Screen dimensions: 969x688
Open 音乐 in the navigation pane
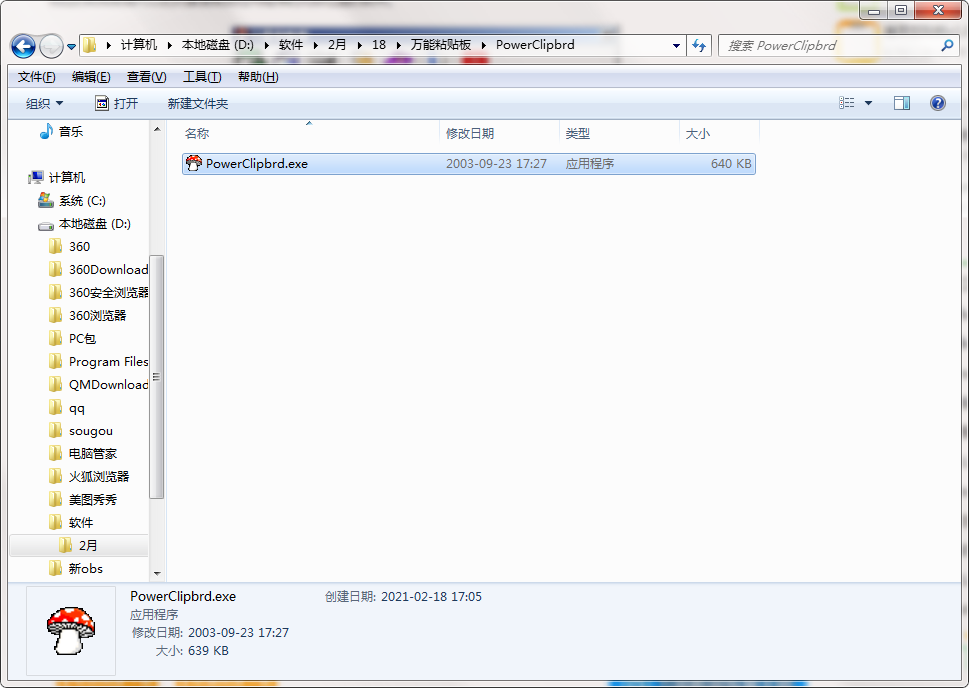coord(70,131)
